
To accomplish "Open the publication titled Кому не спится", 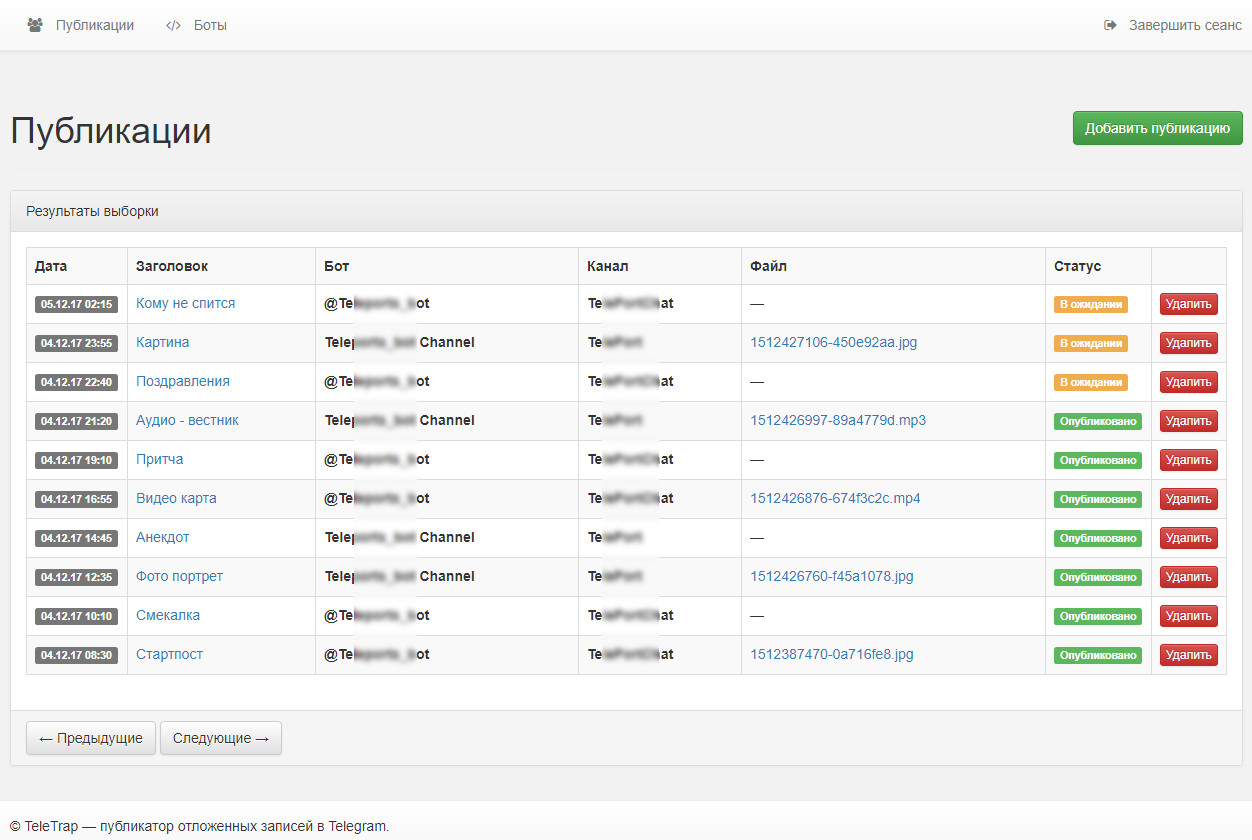I will [x=186, y=303].
